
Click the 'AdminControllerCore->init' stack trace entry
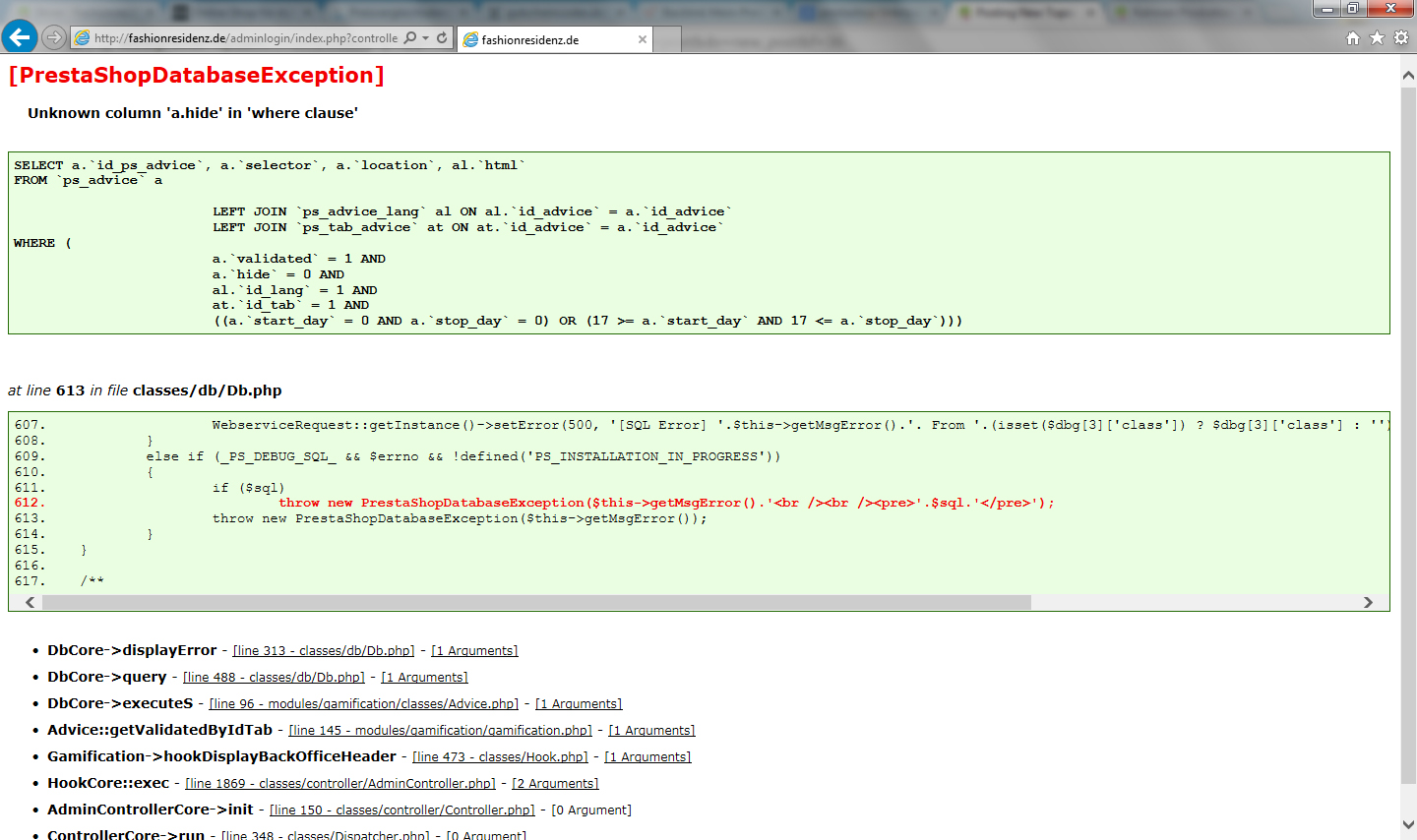pos(151,810)
